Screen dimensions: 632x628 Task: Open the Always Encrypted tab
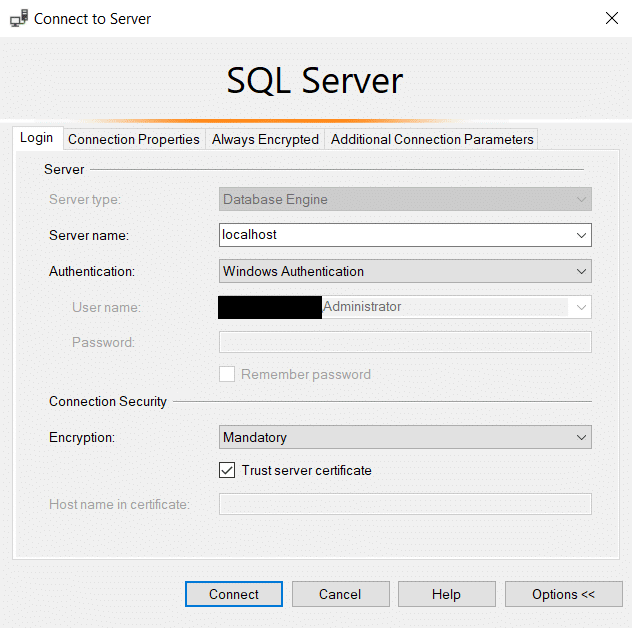[x=265, y=139]
